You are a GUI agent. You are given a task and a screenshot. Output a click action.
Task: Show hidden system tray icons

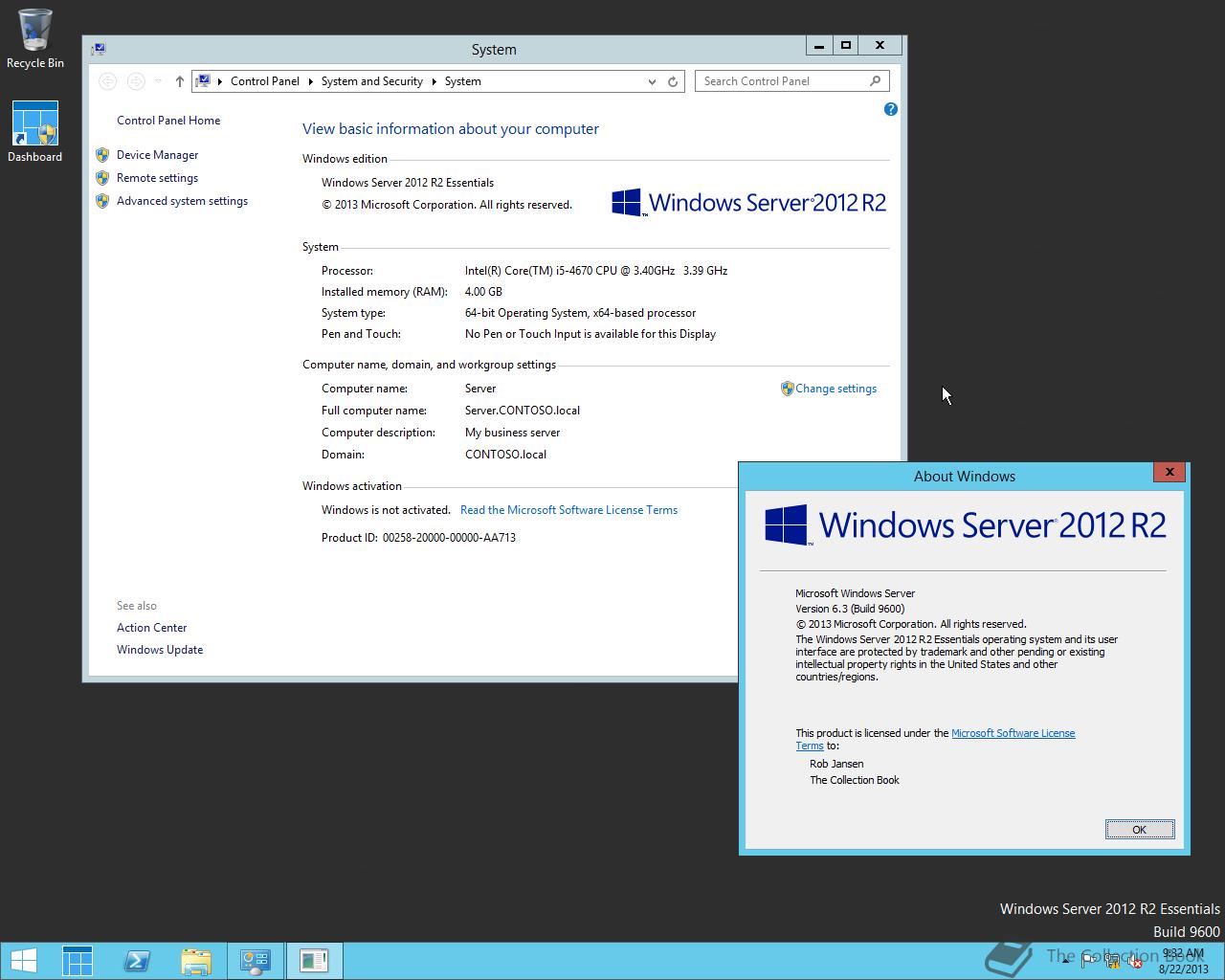point(1066,961)
